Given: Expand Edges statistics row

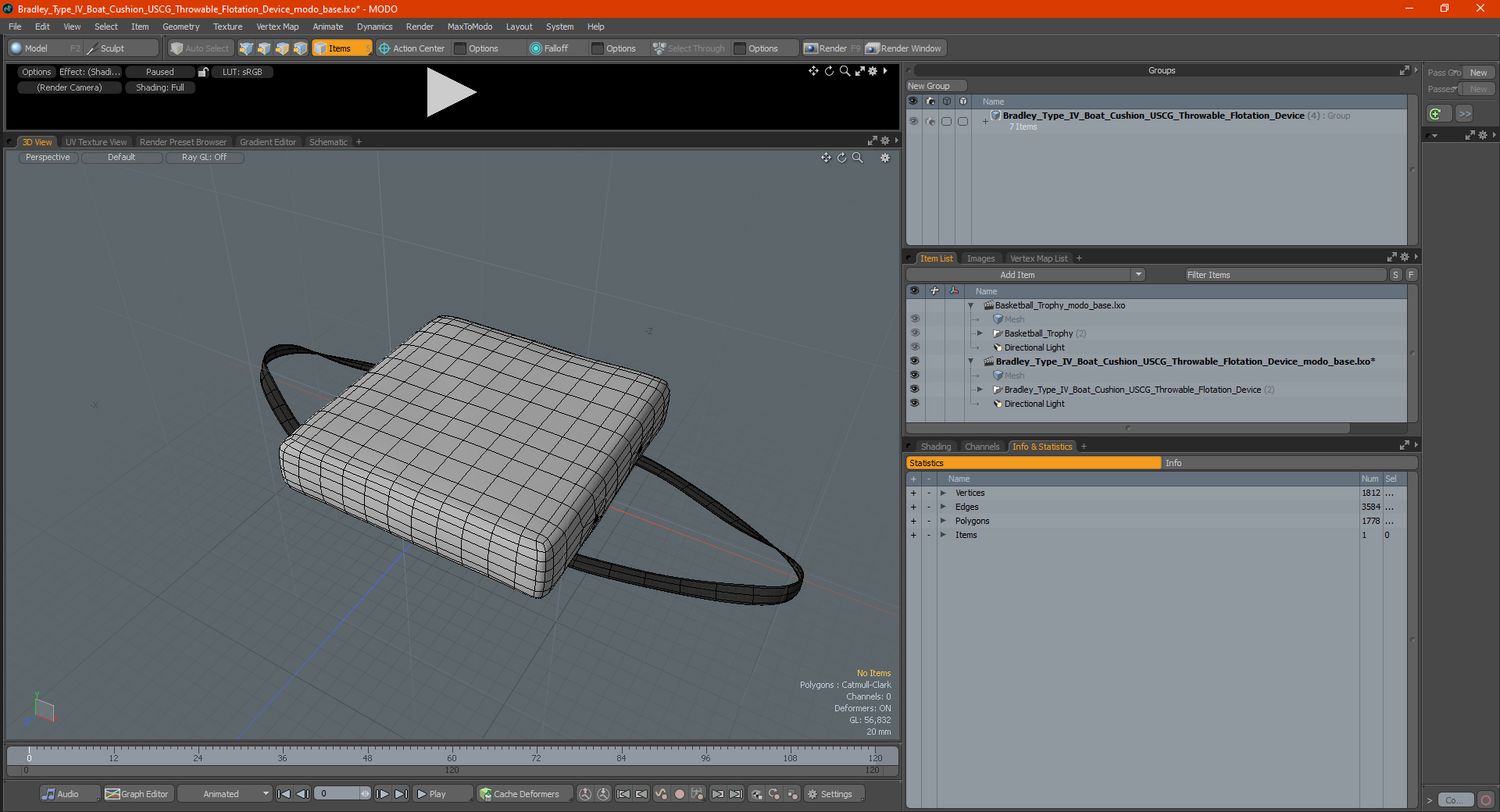Looking at the screenshot, I should (943, 507).
